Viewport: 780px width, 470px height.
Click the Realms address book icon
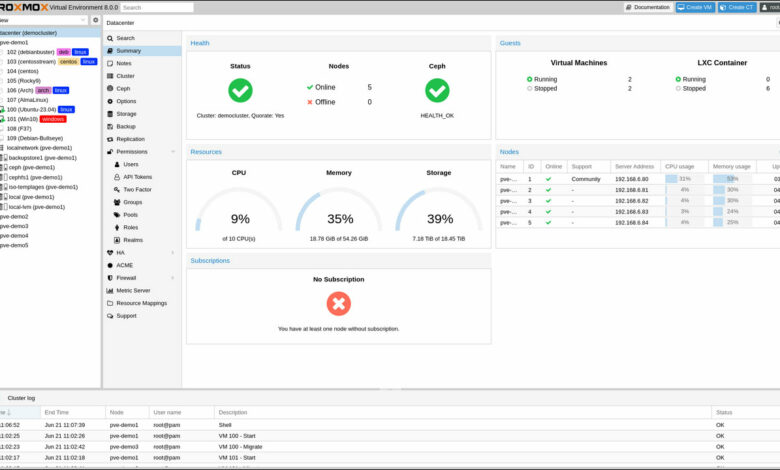click(117, 240)
